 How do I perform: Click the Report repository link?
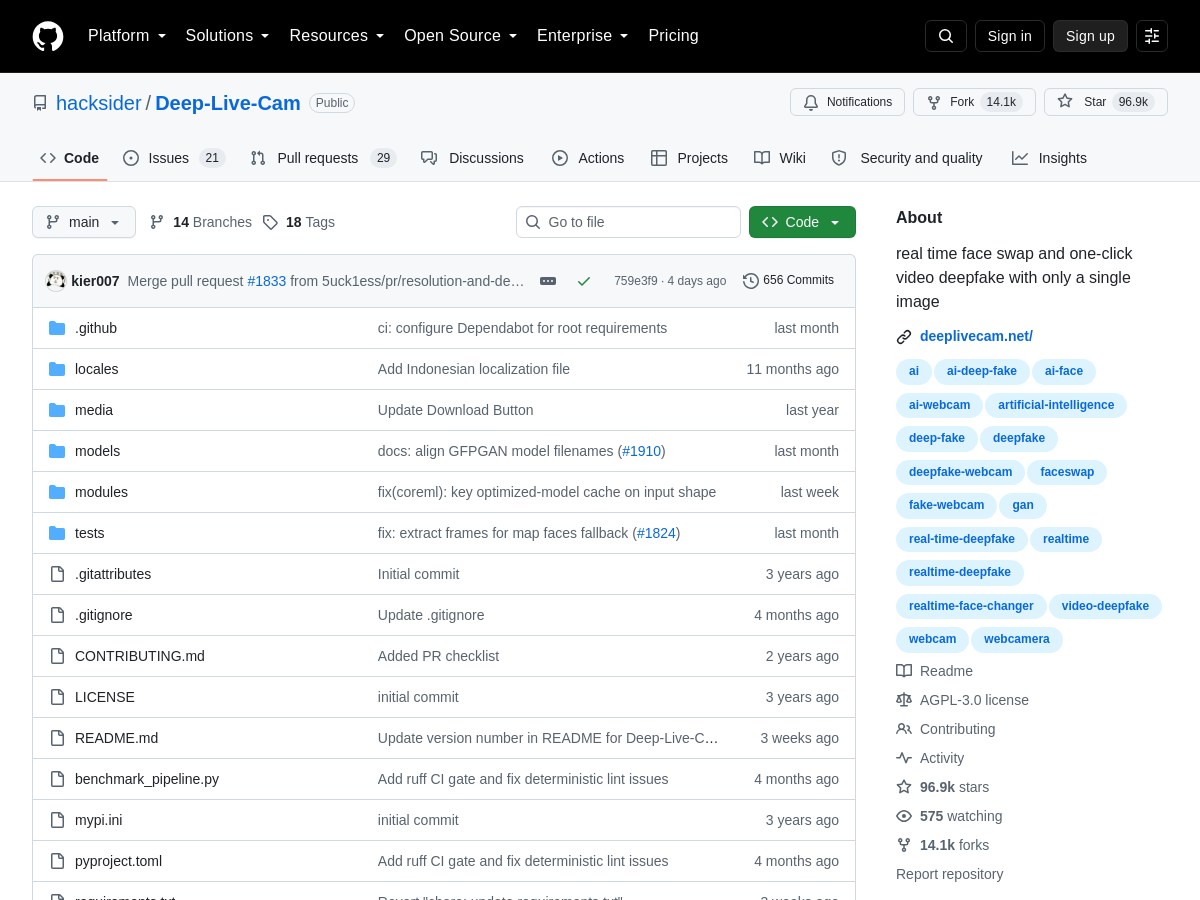tap(949, 874)
